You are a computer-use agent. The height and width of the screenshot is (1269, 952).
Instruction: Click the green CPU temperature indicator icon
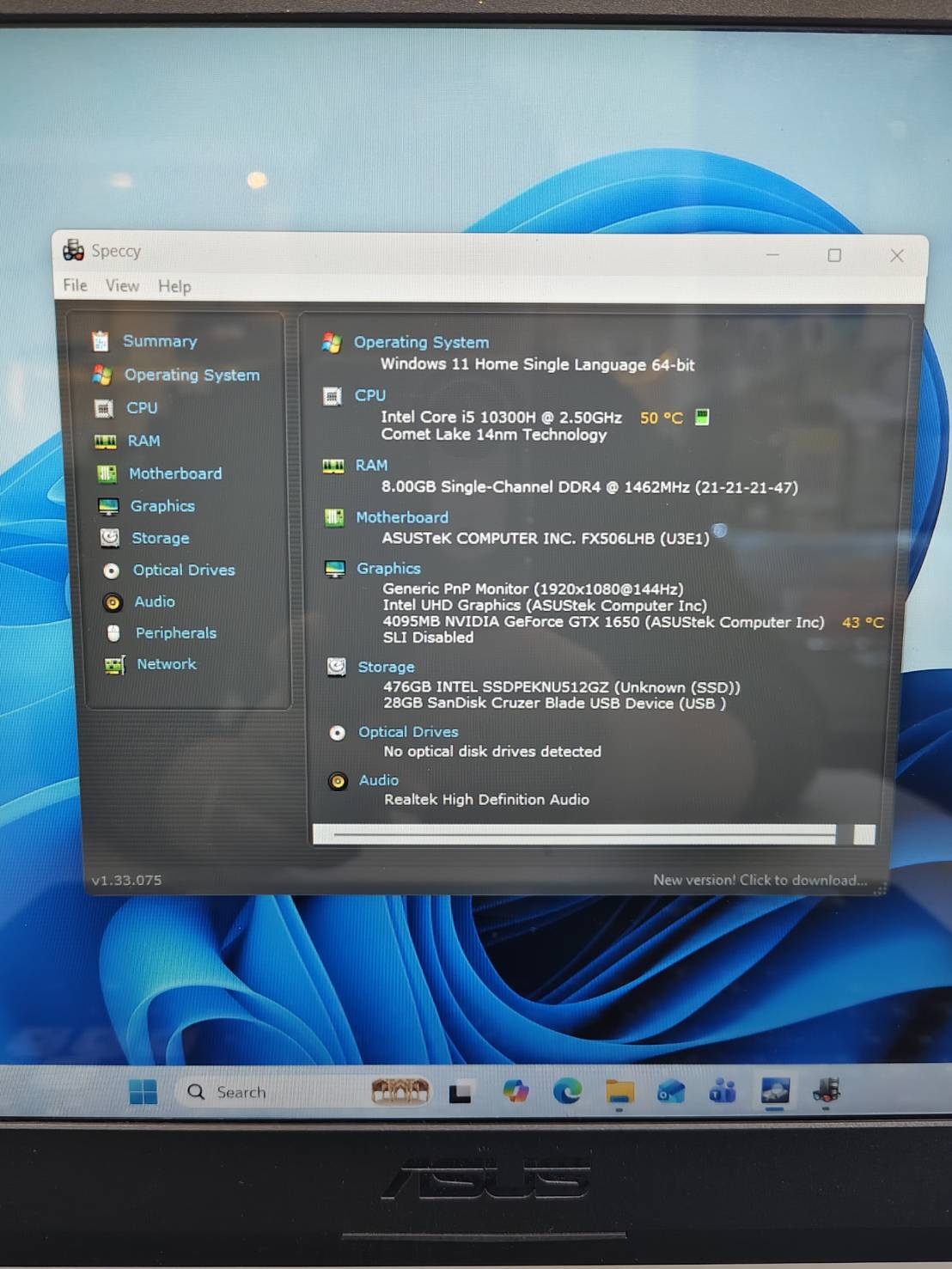(702, 417)
